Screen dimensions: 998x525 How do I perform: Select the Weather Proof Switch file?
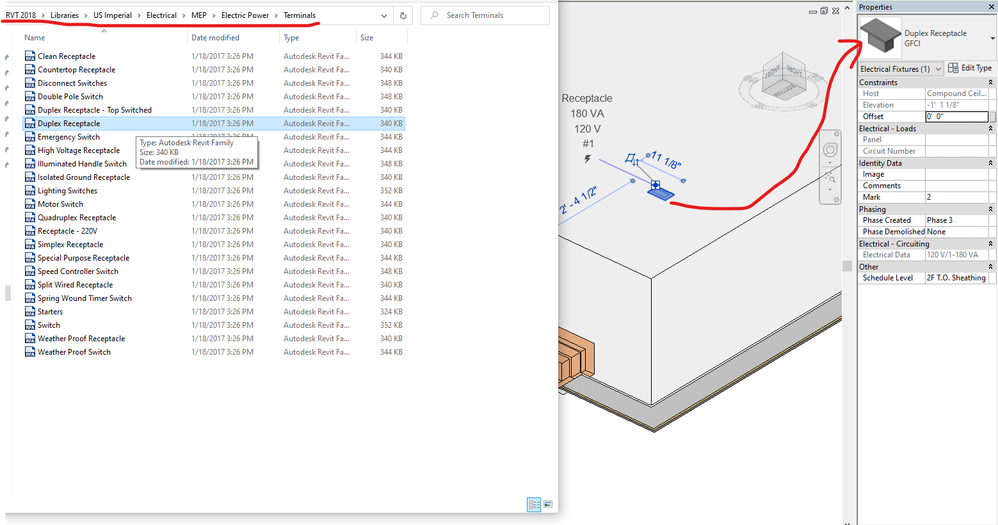point(74,352)
